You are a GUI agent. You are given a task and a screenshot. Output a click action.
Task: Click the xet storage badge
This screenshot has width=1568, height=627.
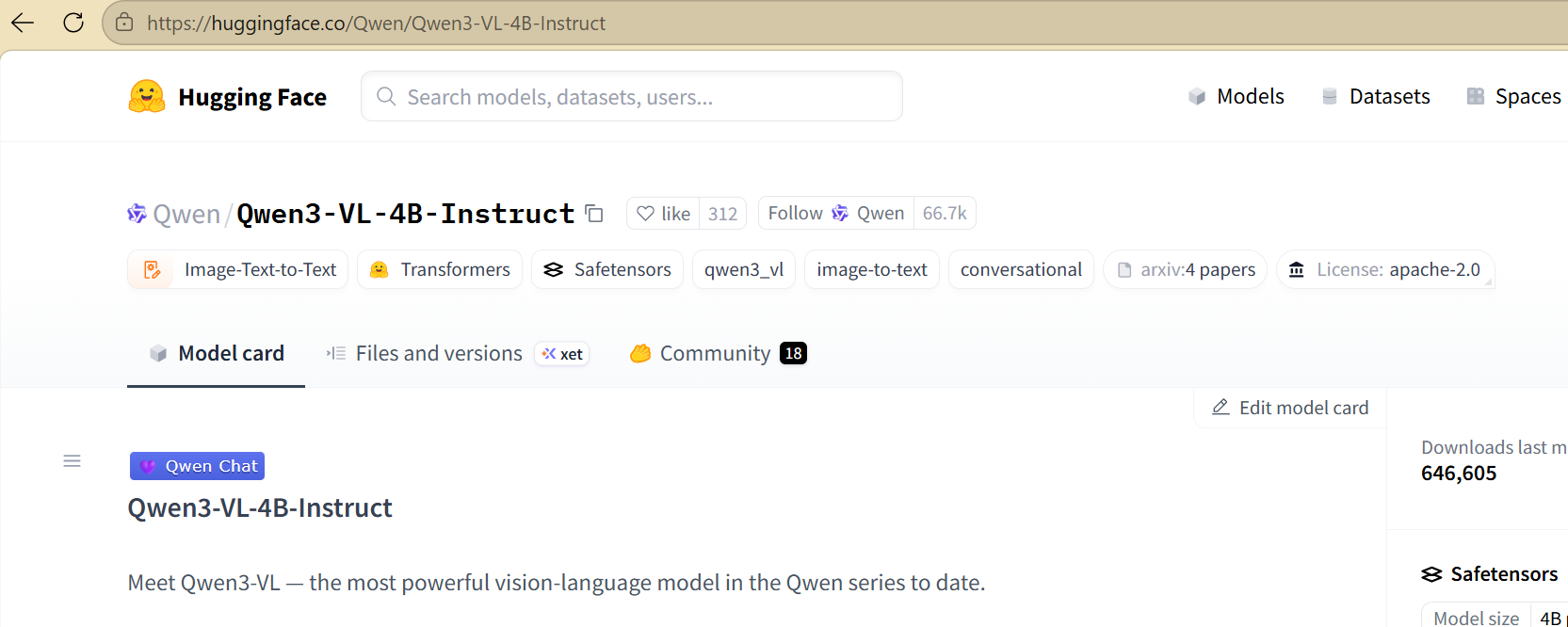tap(562, 354)
